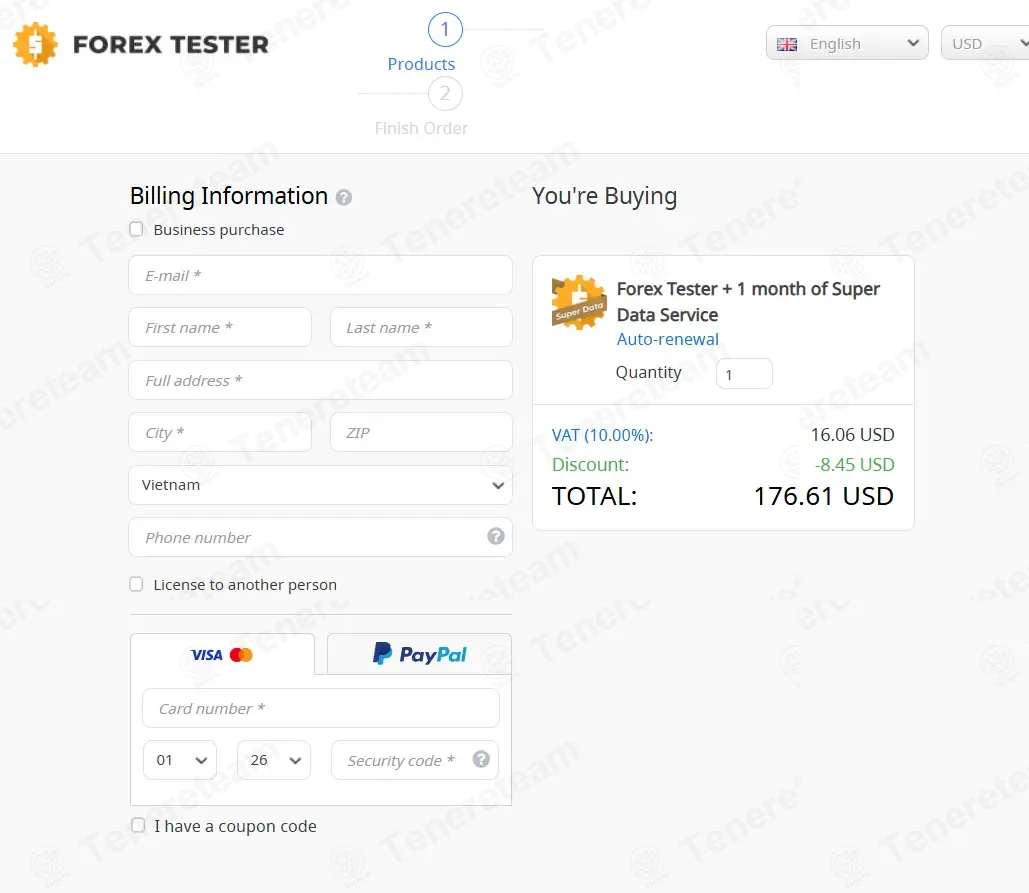This screenshot has height=893, width=1029.
Task: Check the I have a coupon code box
Action: pos(138,825)
